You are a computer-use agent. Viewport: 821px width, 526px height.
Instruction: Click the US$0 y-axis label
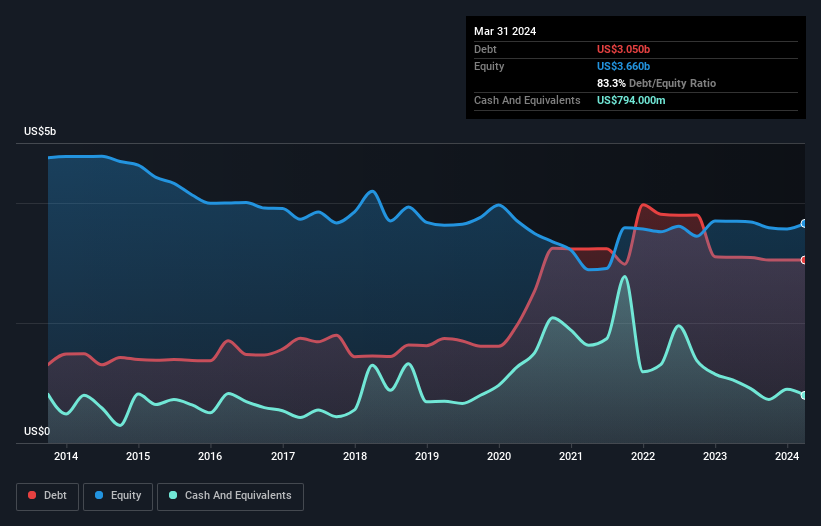click(37, 431)
